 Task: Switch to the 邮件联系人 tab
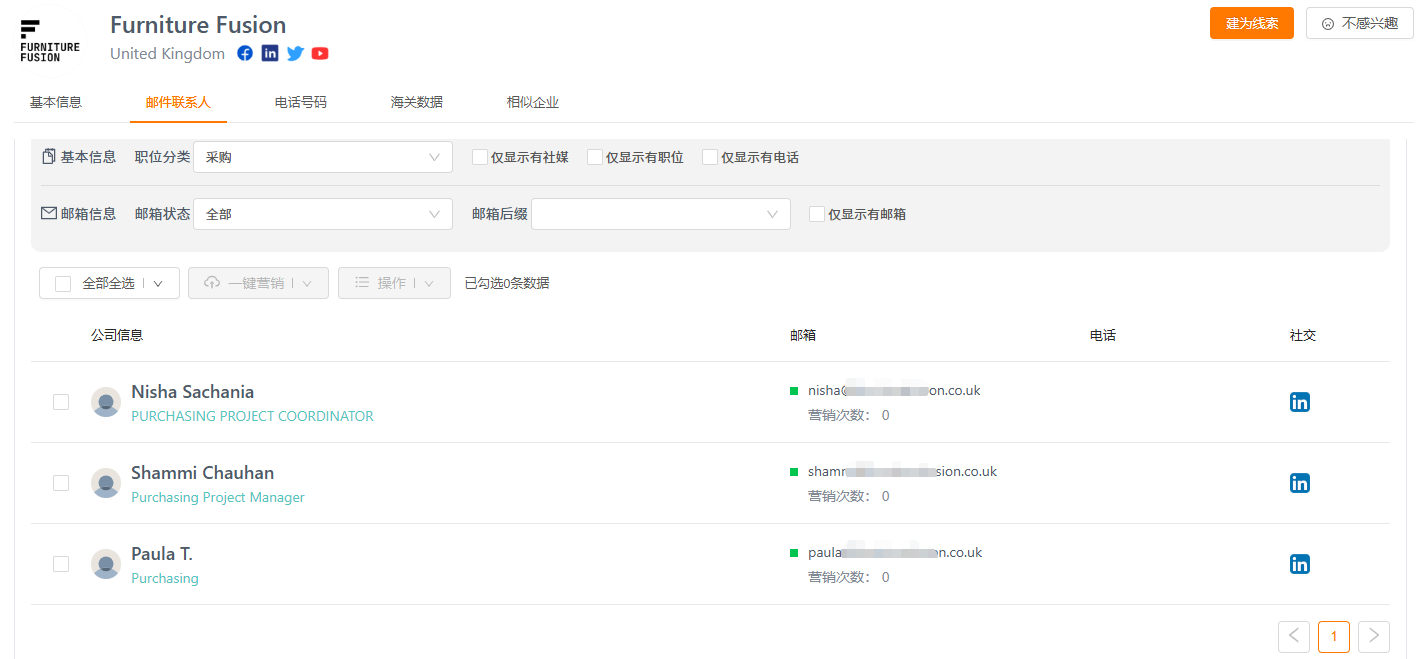[178, 102]
